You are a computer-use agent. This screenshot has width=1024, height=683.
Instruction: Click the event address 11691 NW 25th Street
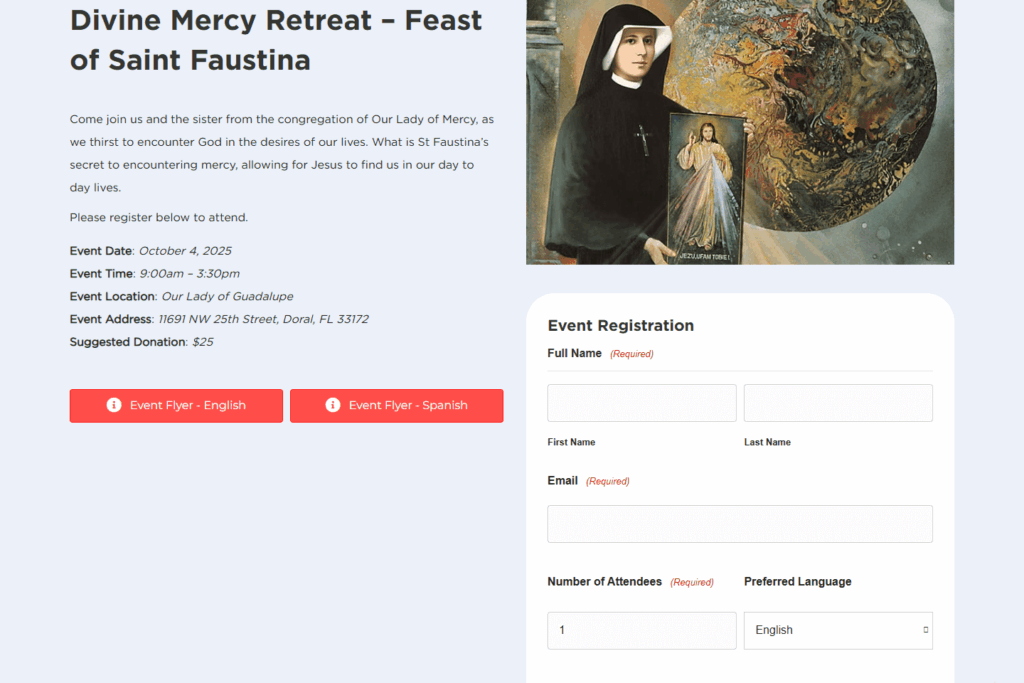(264, 319)
